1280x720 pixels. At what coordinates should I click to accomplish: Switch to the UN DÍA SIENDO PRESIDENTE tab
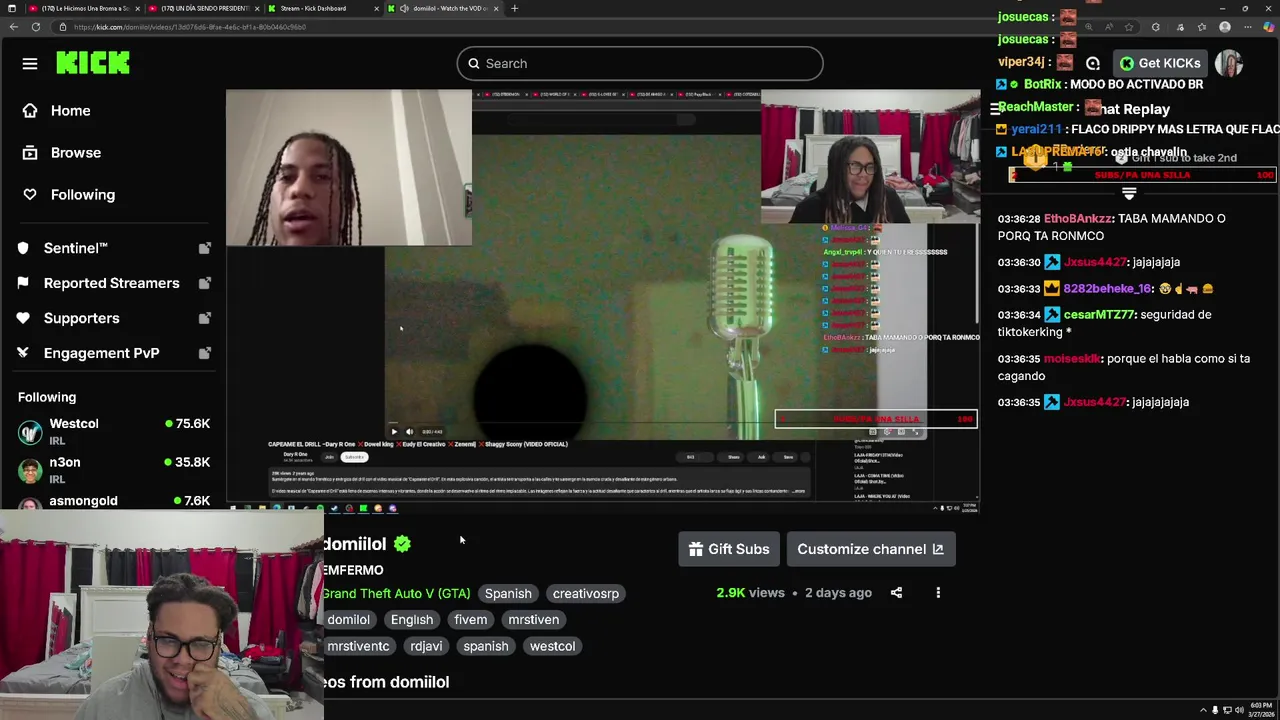click(203, 8)
